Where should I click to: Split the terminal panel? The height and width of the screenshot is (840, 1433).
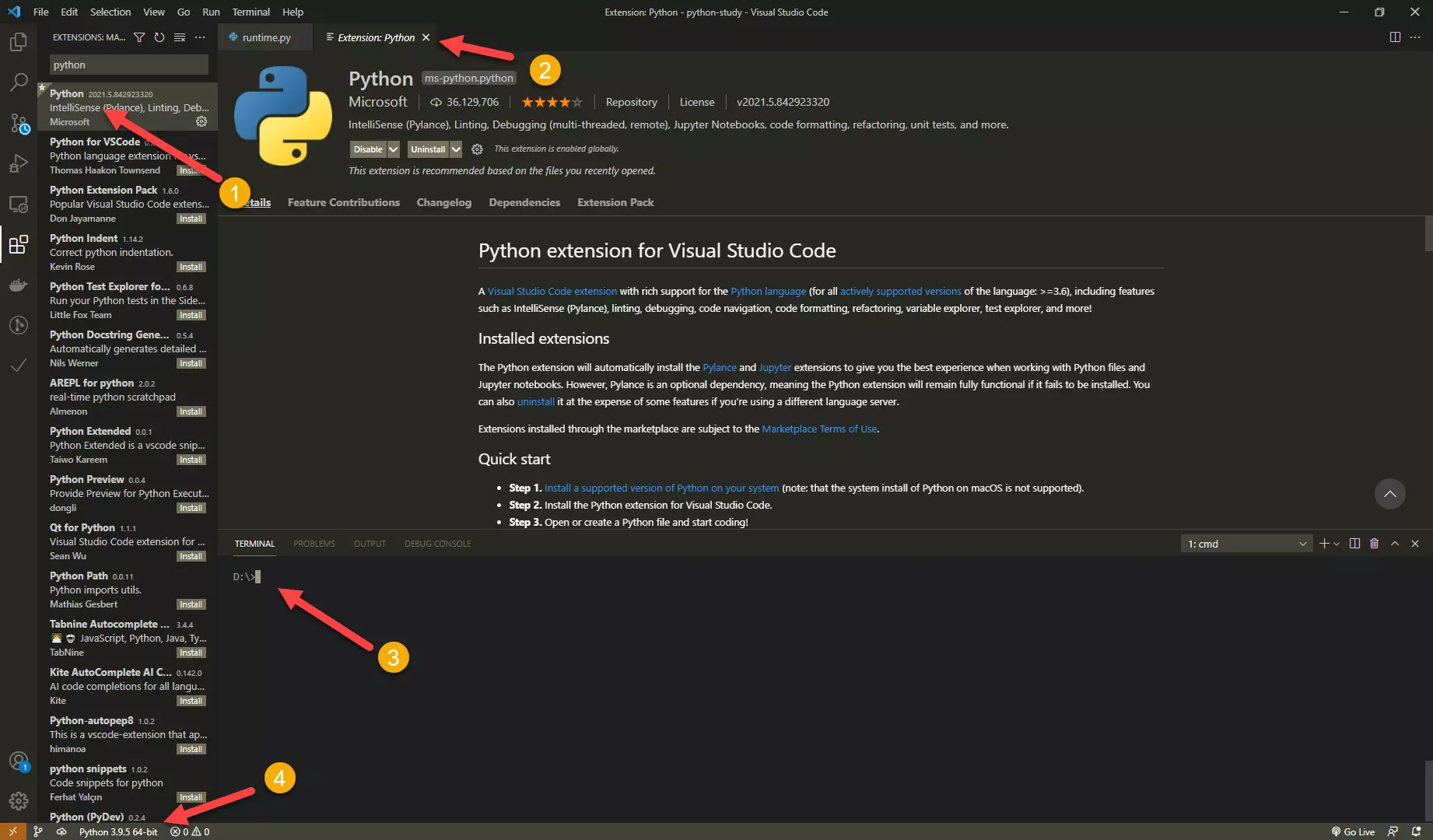point(1354,544)
